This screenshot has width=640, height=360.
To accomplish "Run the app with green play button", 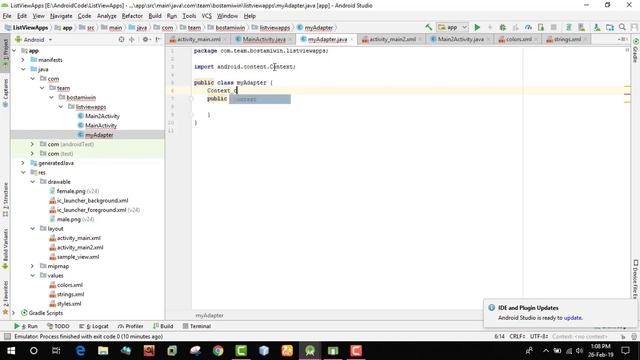I will pos(477,27).
